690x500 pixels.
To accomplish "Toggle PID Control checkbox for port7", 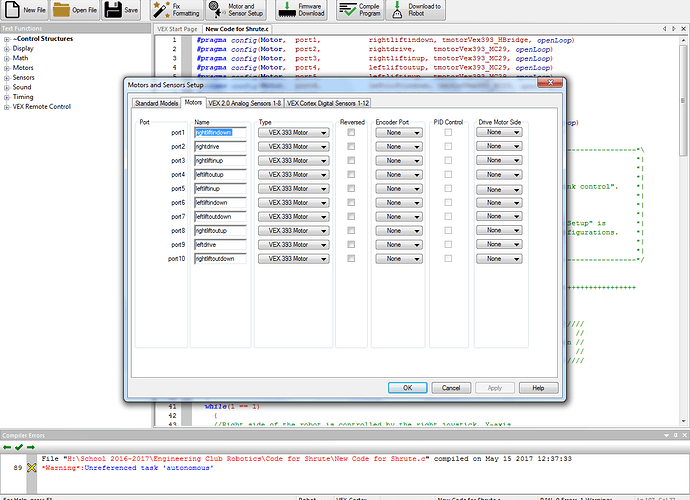I will [x=448, y=217].
